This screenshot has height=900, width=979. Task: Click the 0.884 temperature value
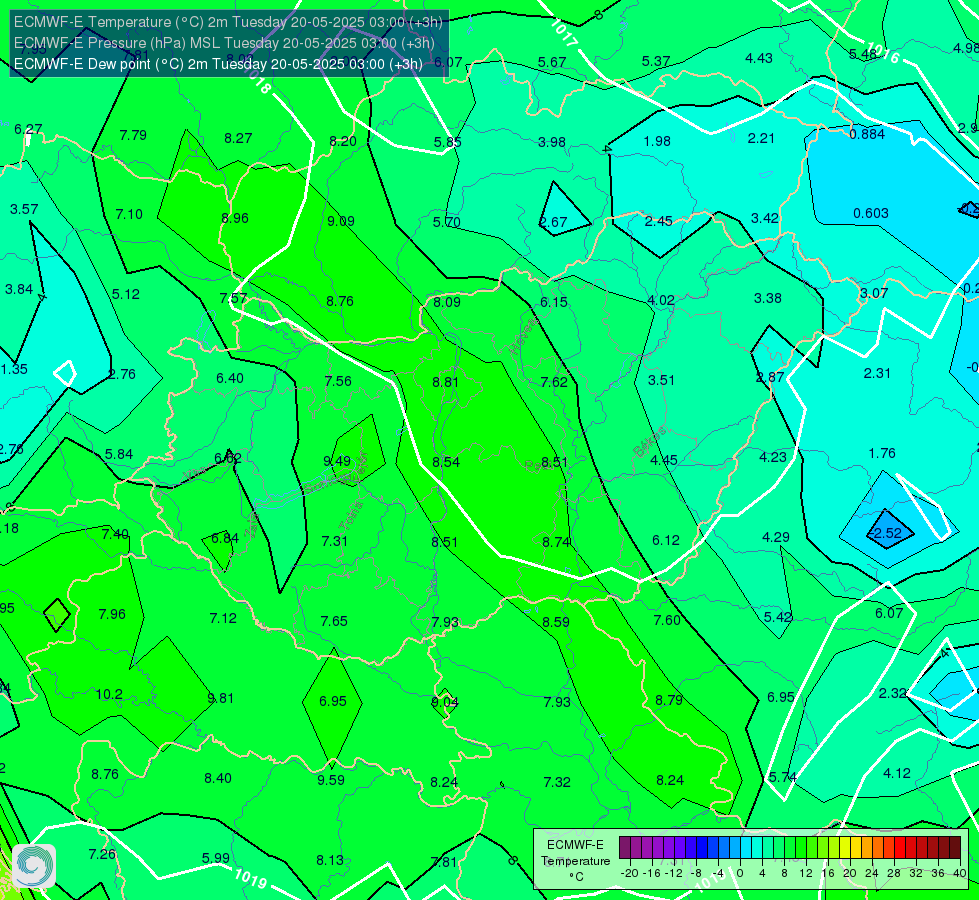point(867,134)
